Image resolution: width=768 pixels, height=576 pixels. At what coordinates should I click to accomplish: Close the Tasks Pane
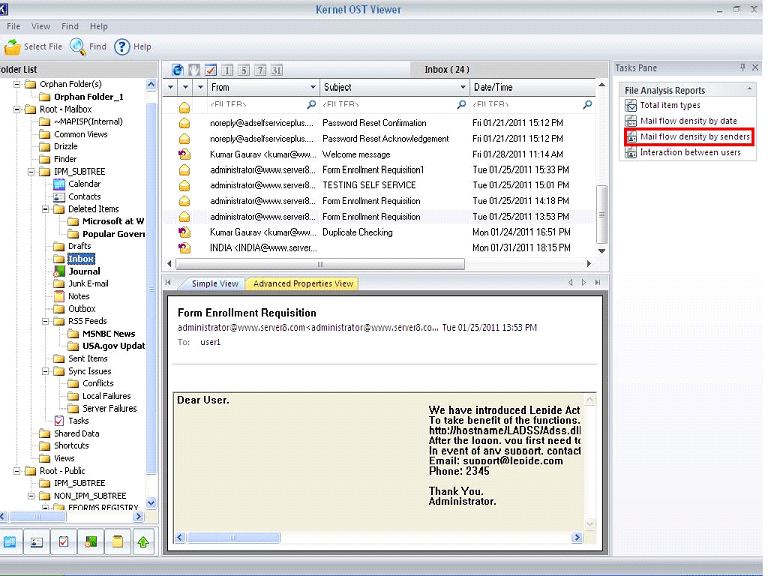click(755, 68)
